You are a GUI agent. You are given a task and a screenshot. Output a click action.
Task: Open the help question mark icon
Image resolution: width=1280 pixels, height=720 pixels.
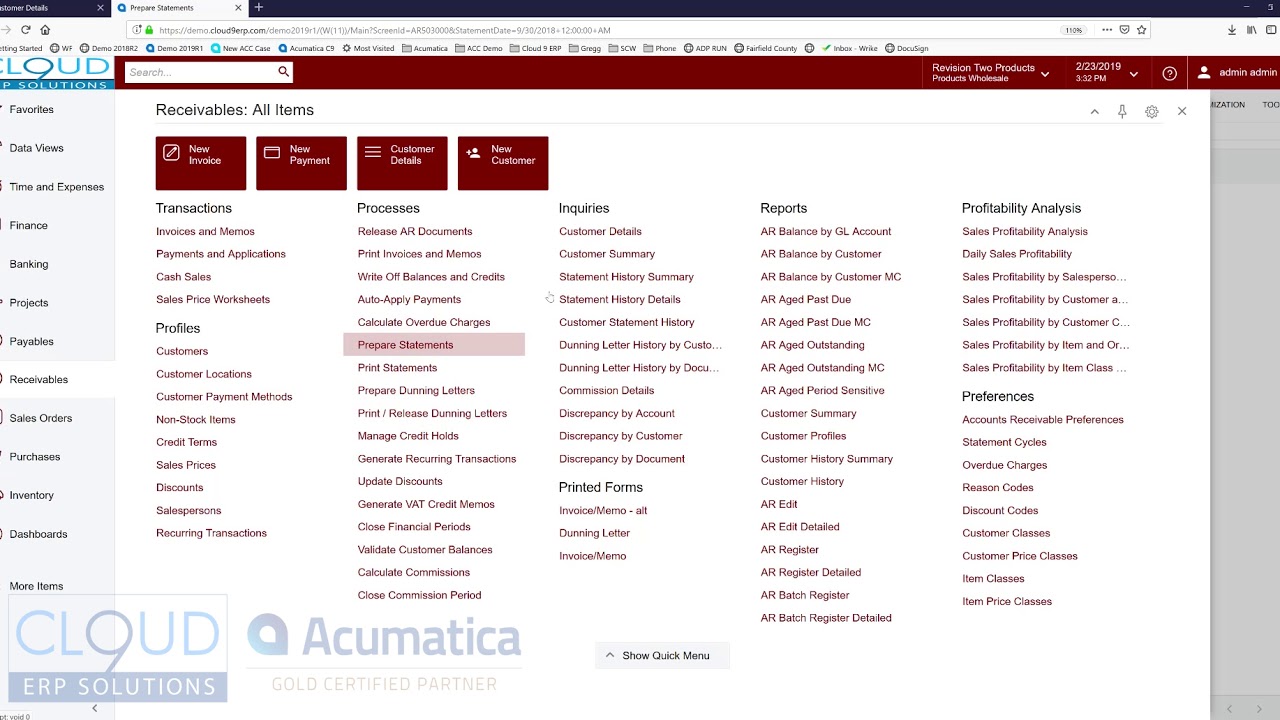[1169, 73]
